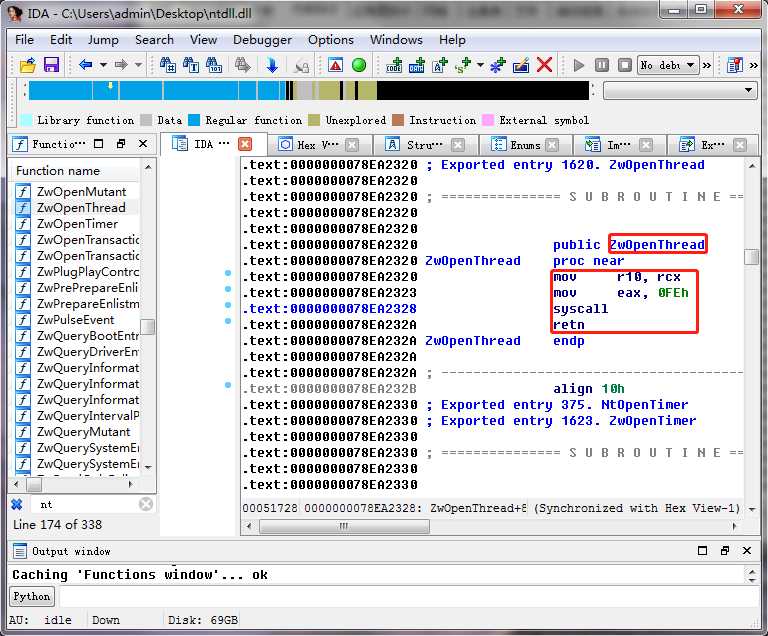Expand the far-right toolbar overflow chevron
Viewport: 768px width, 636px height.
pyautogui.click(x=754, y=65)
